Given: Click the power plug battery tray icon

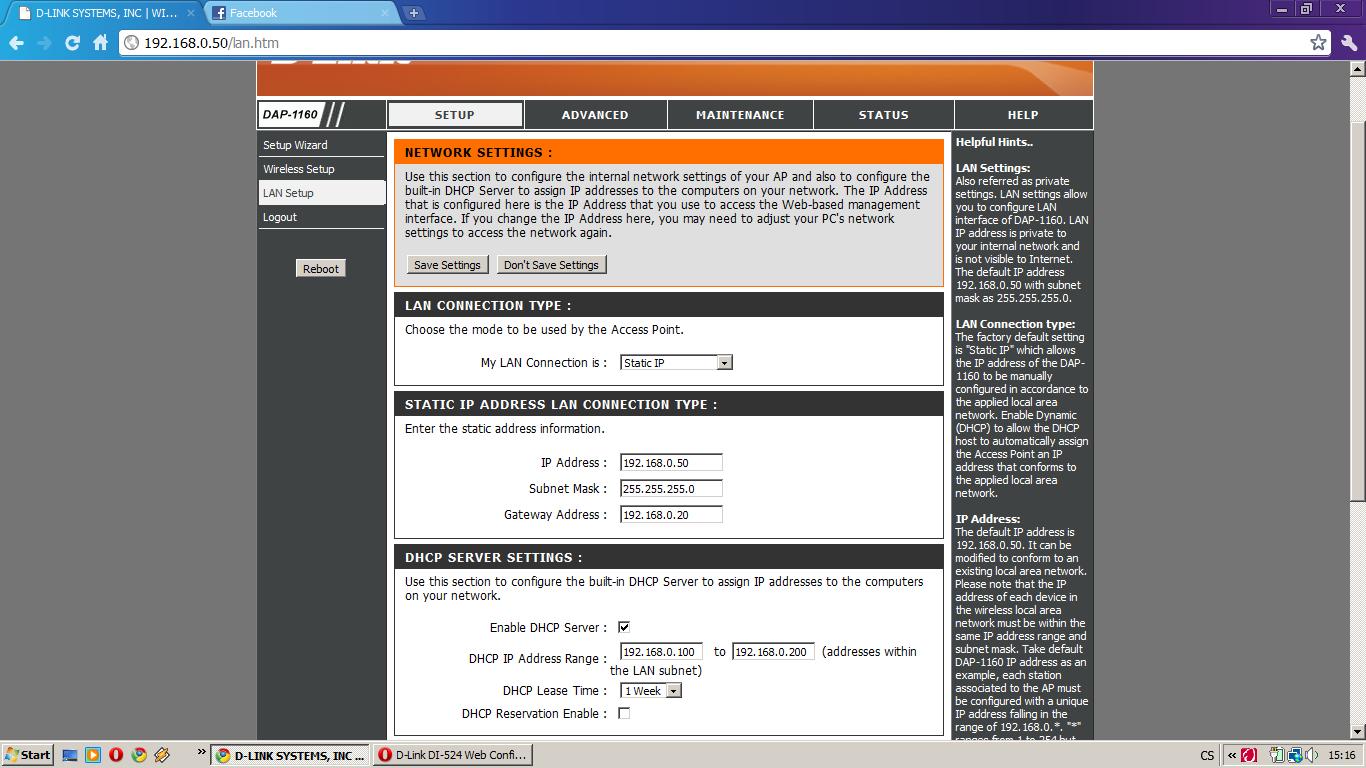Looking at the screenshot, I should (1277, 755).
